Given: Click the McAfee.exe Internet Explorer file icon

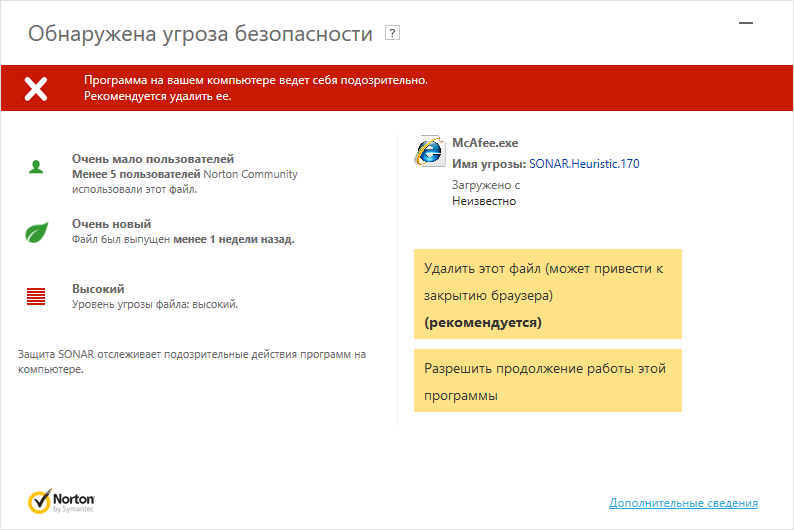Looking at the screenshot, I should tap(429, 152).
